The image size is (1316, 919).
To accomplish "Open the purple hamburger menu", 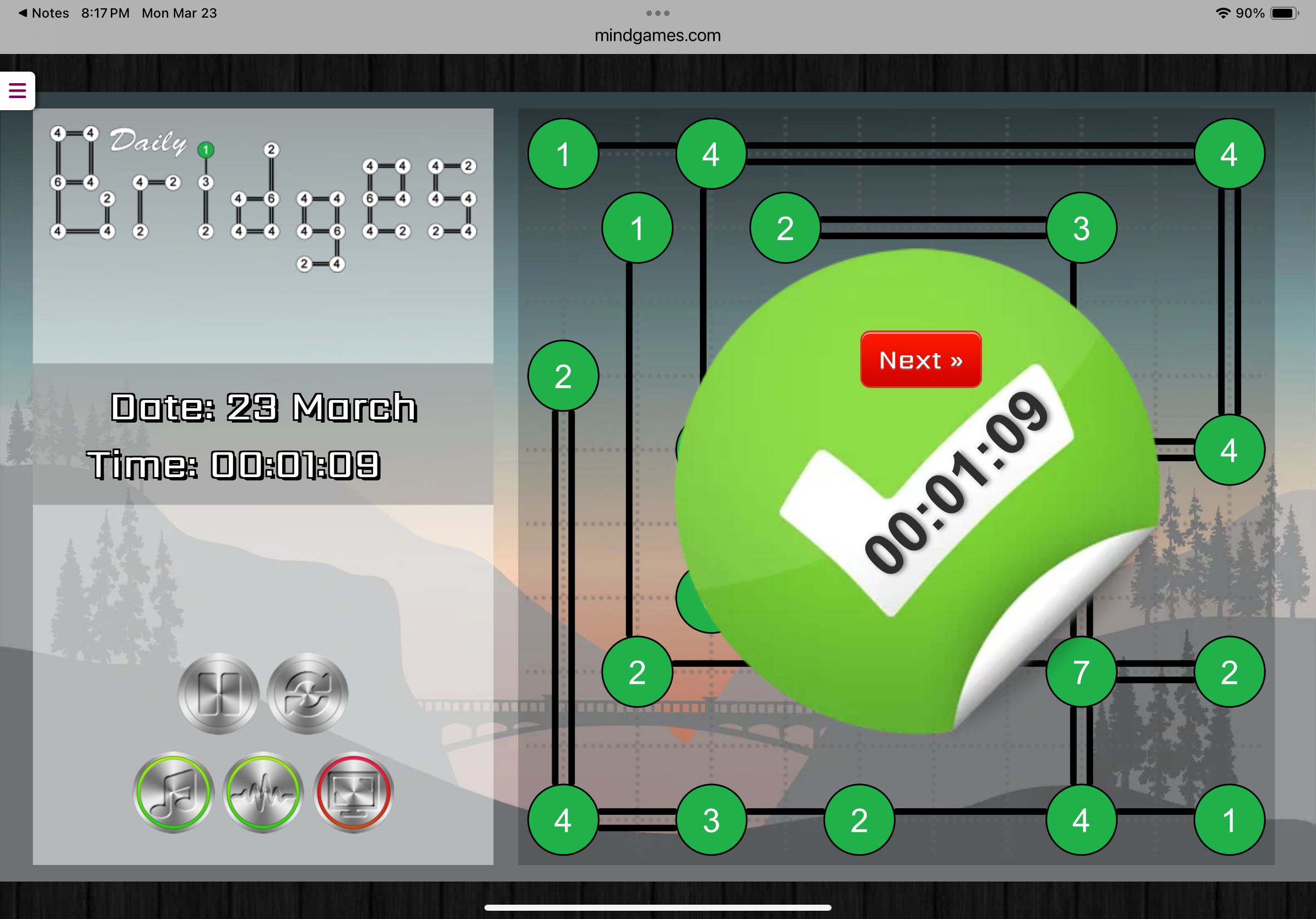I will pos(17,90).
